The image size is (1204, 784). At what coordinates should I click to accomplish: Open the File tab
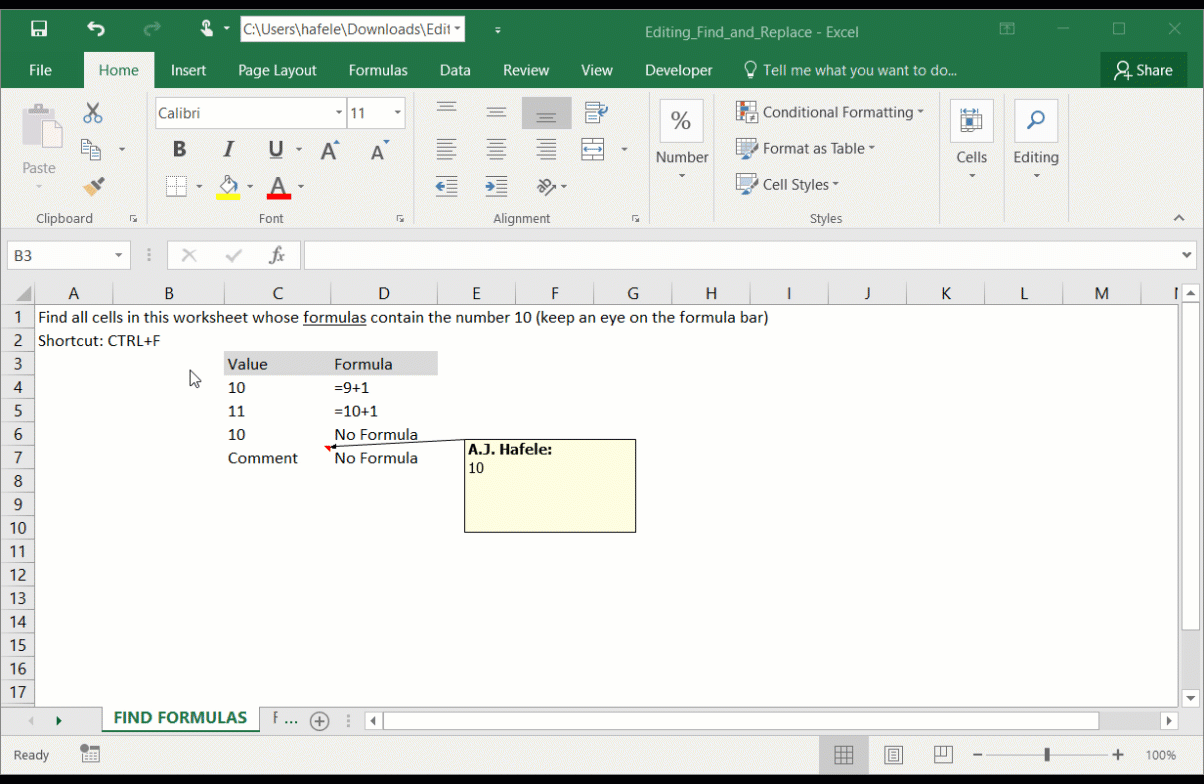pyautogui.click(x=40, y=70)
